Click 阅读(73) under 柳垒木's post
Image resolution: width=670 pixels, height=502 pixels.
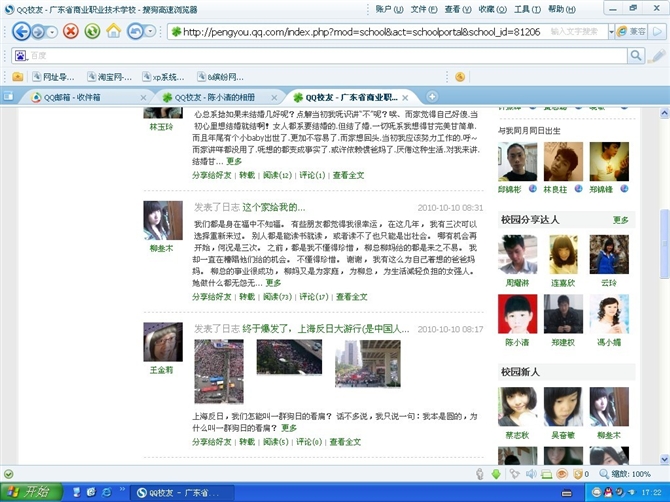click(277, 297)
